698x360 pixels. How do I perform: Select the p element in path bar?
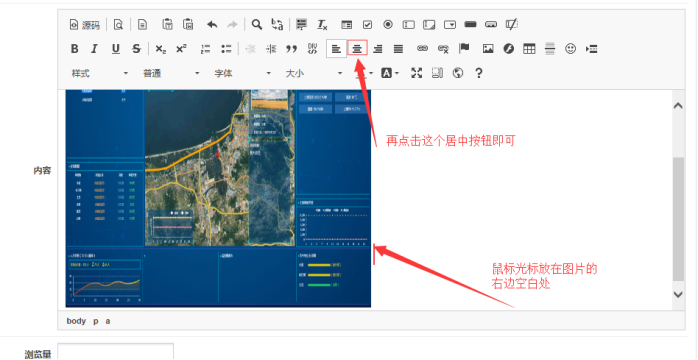pyautogui.click(x=96, y=321)
